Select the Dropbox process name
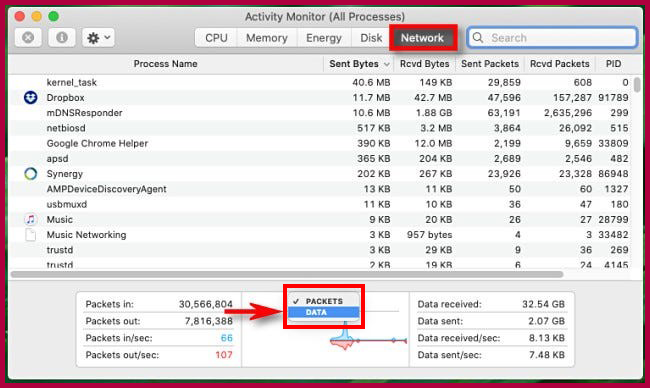 click(65, 97)
